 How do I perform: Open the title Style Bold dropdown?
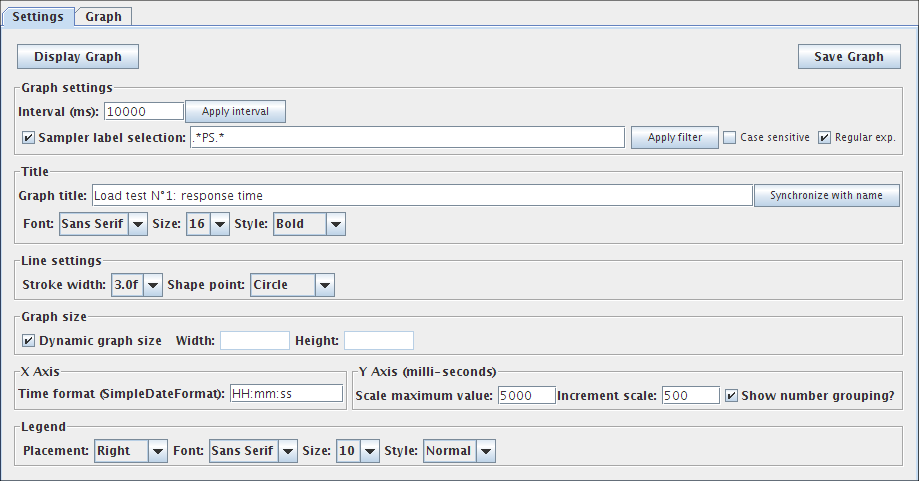pos(309,224)
